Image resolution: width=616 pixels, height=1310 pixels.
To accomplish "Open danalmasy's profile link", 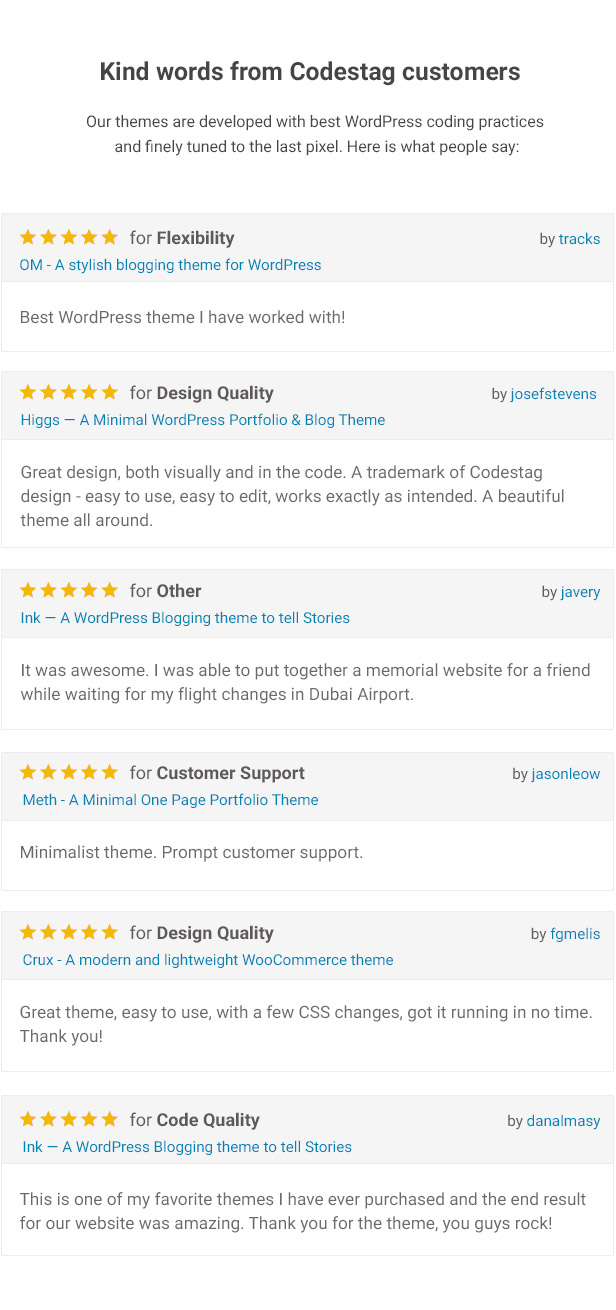I will point(564,1121).
